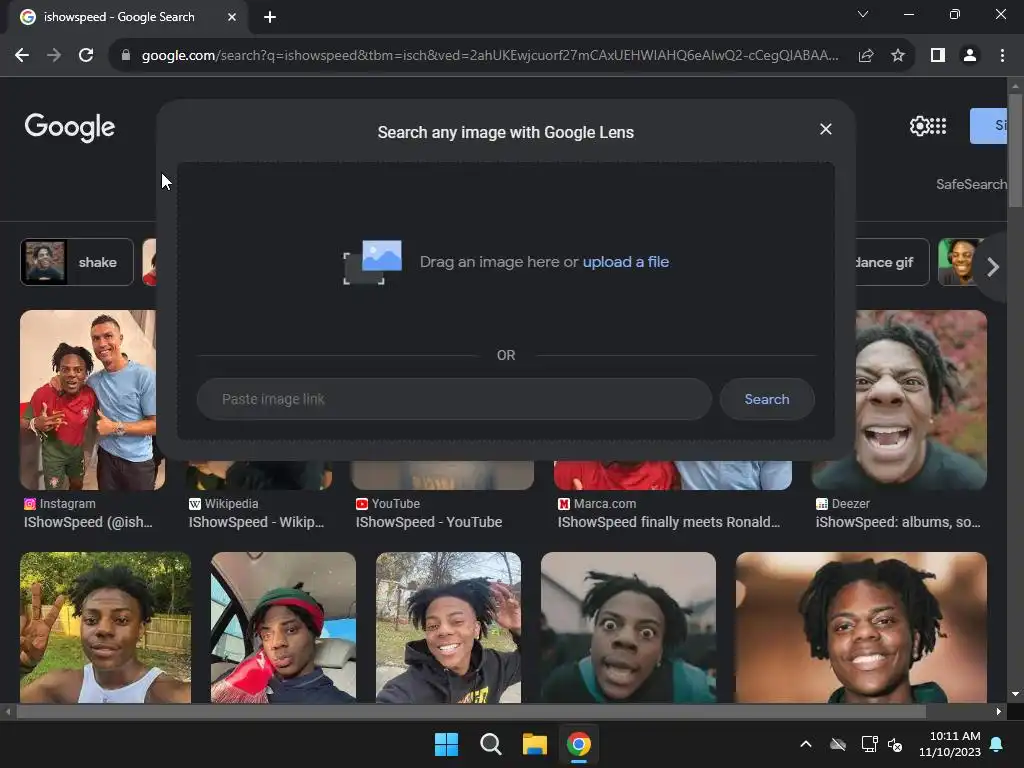Open the Google apps grid
Image resolution: width=1024 pixels, height=768 pixels.
point(938,126)
